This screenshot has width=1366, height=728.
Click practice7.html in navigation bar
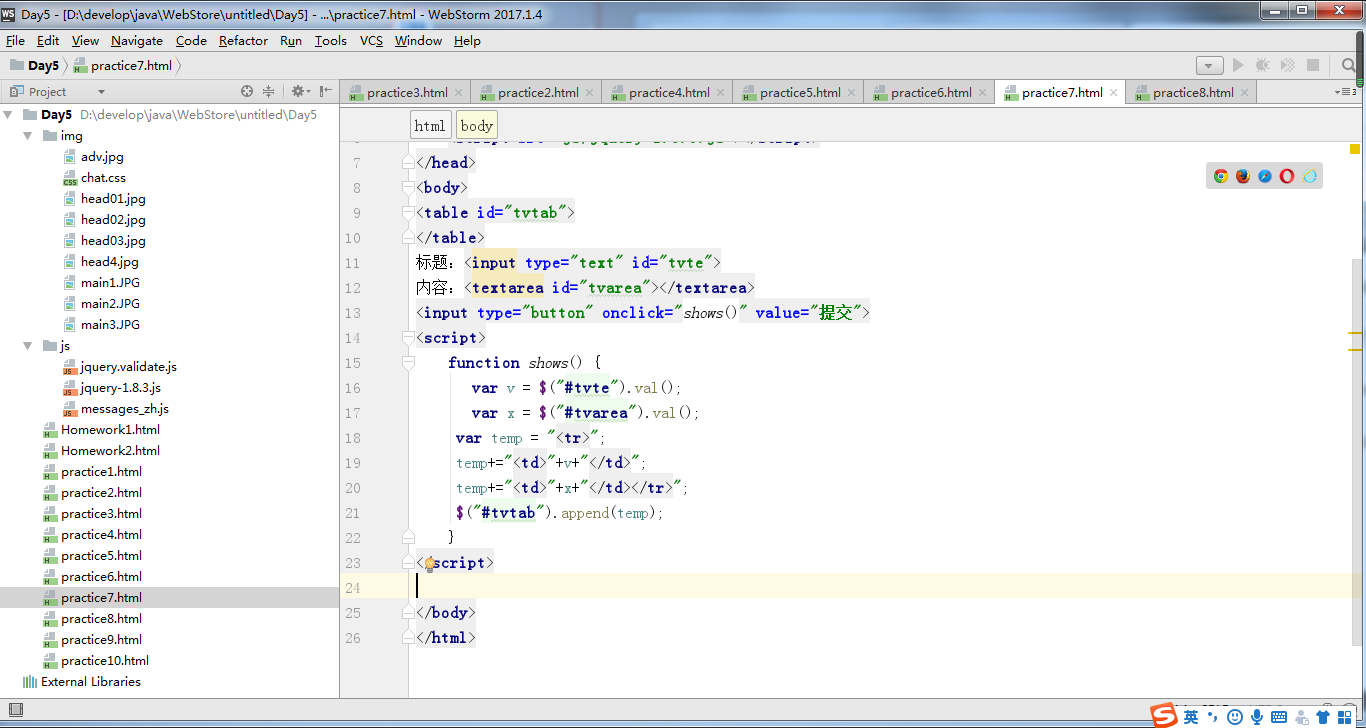coord(122,66)
